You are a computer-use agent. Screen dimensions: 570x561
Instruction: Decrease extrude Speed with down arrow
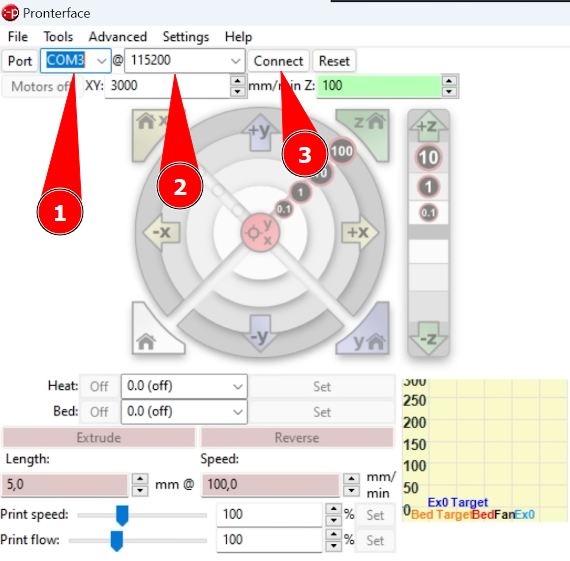pyautogui.click(x=351, y=490)
